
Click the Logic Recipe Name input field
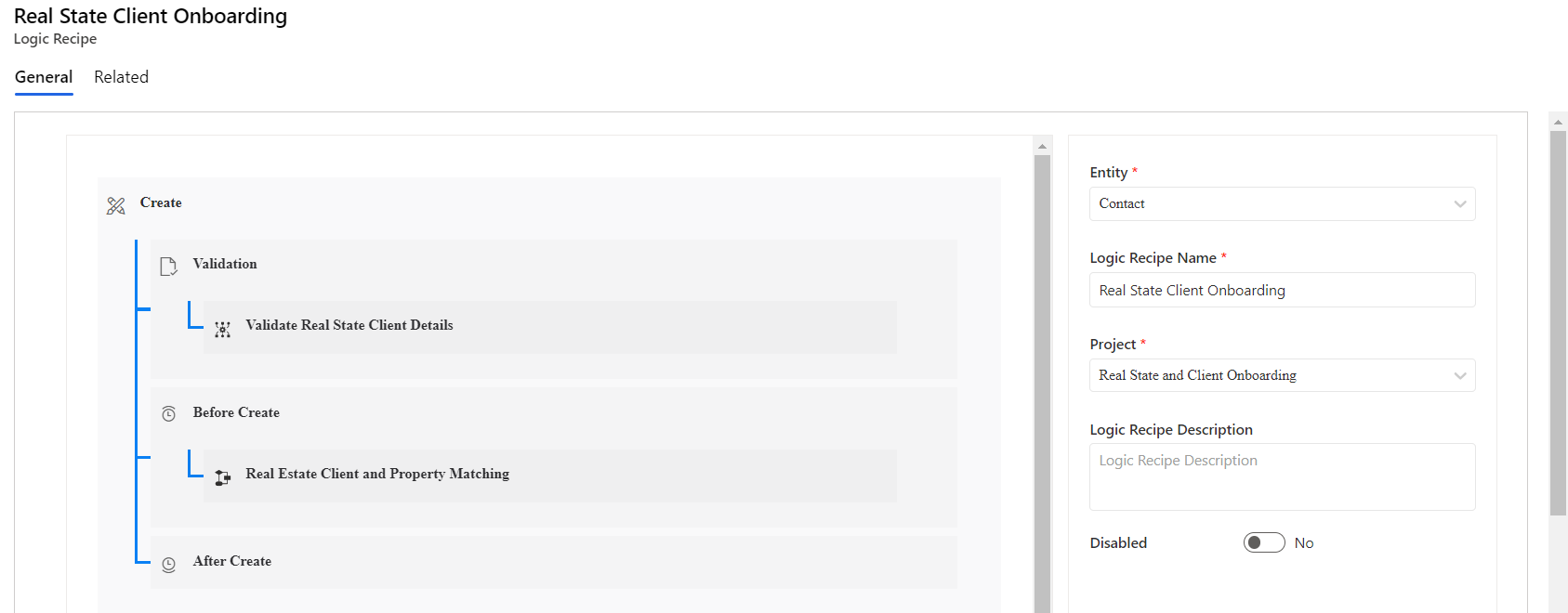[x=1281, y=291]
